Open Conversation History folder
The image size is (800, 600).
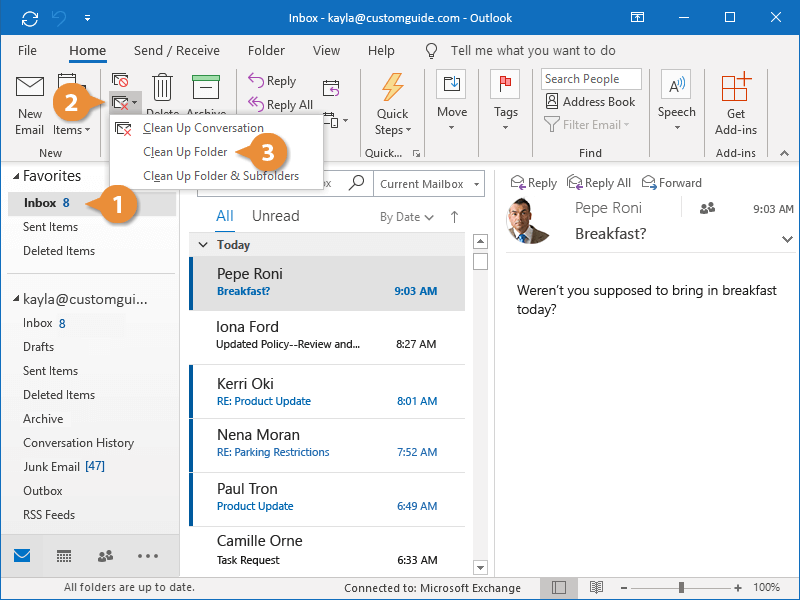(x=79, y=443)
